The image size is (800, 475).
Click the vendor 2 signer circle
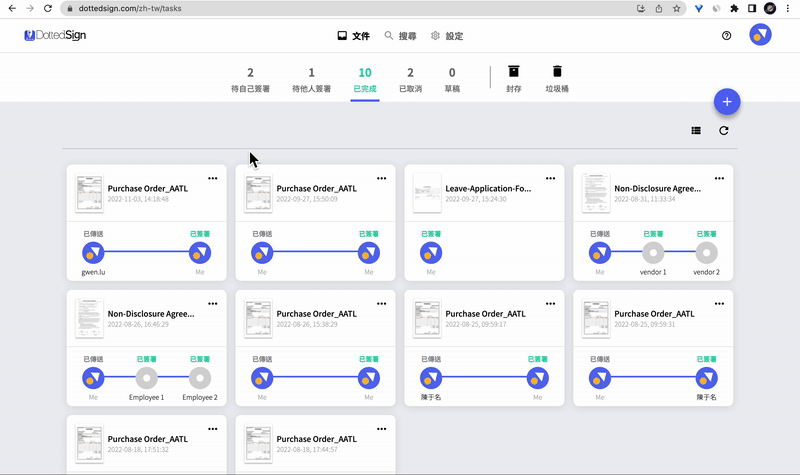tap(707, 253)
